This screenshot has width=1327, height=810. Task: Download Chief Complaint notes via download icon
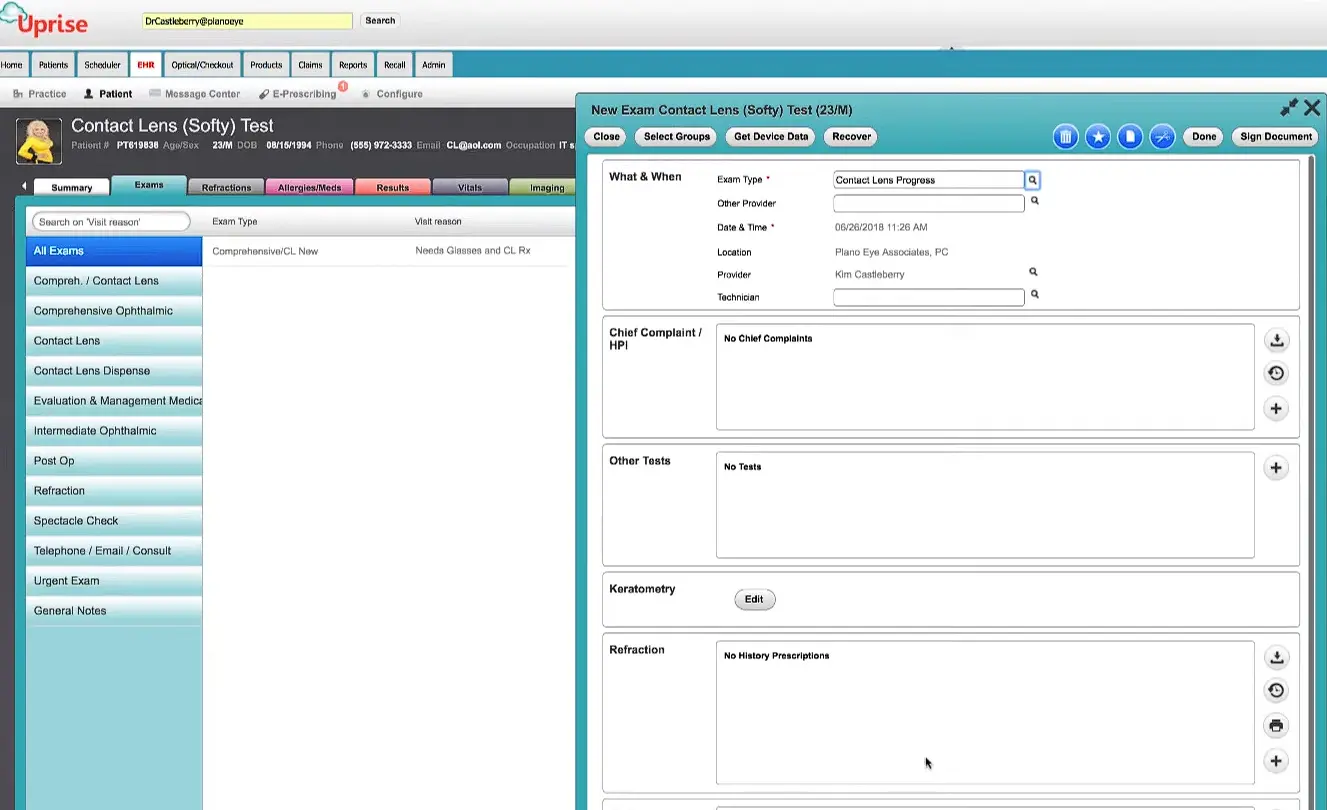point(1276,340)
